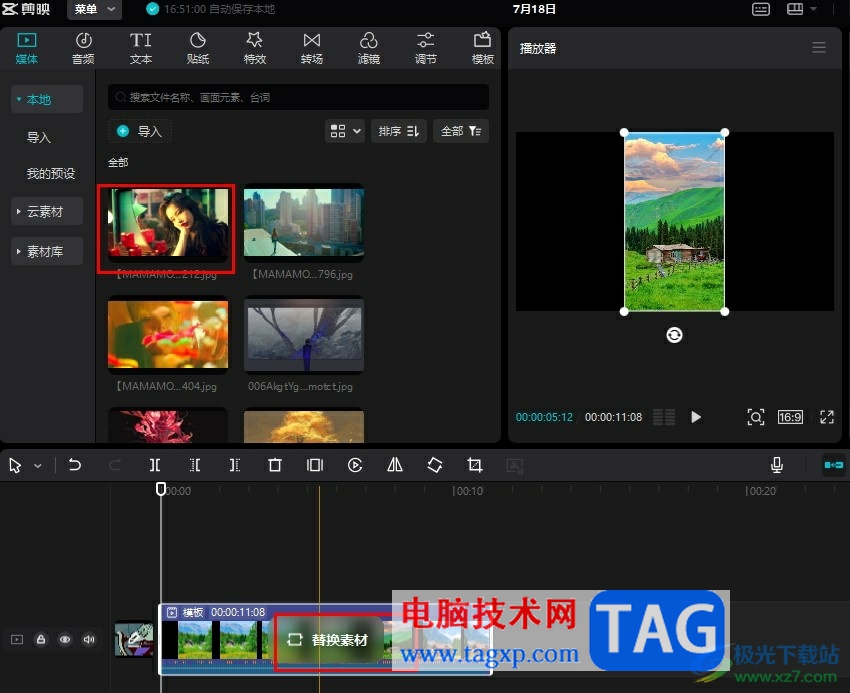Screen dimensions: 850x693
Task: Open the 文本 text tab
Action: coord(140,48)
